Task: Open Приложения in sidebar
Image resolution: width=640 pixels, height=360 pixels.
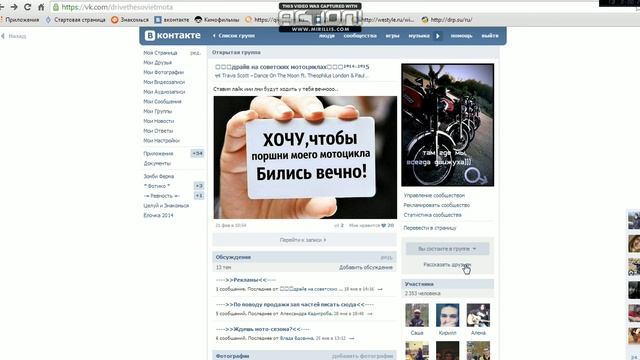Action: click(x=158, y=153)
